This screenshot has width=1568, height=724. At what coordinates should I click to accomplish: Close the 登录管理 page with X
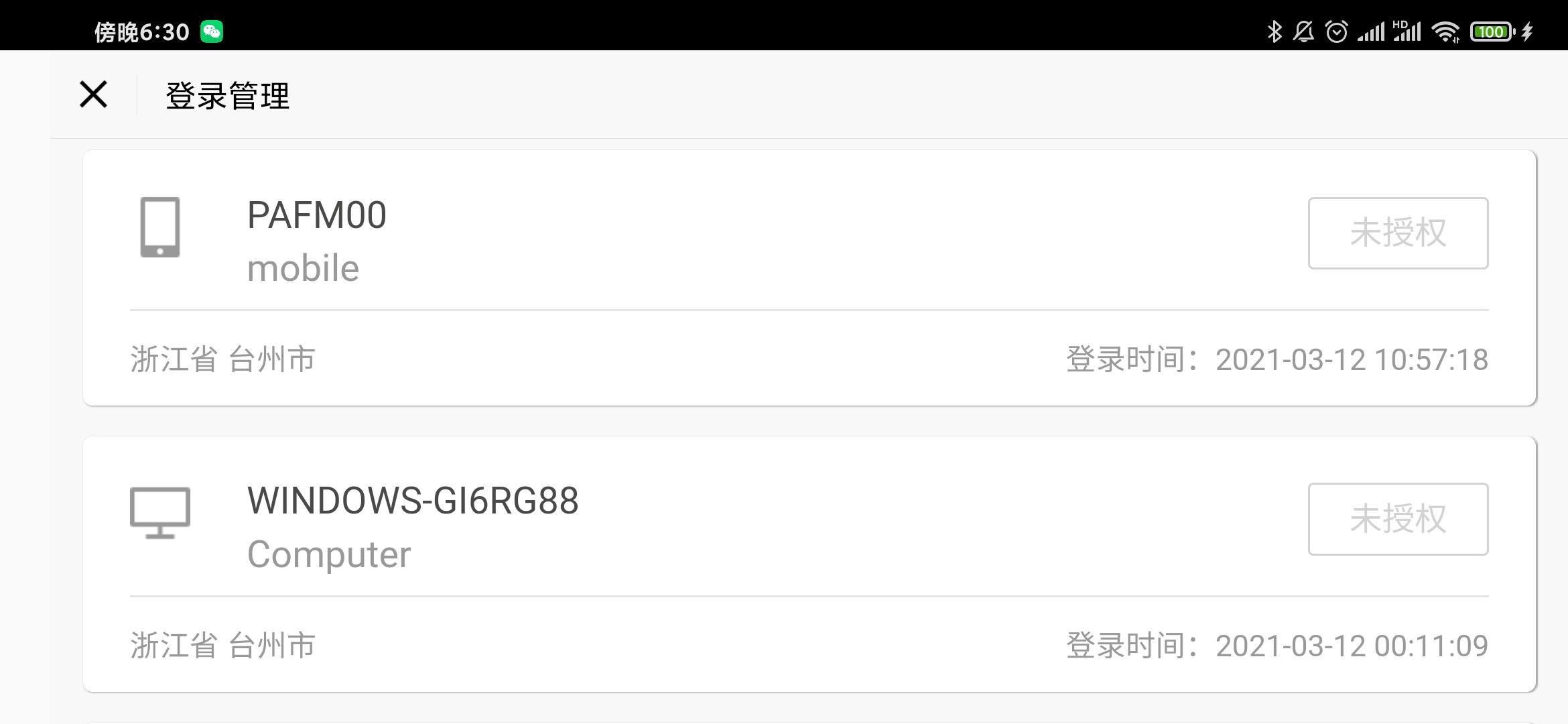coord(93,94)
